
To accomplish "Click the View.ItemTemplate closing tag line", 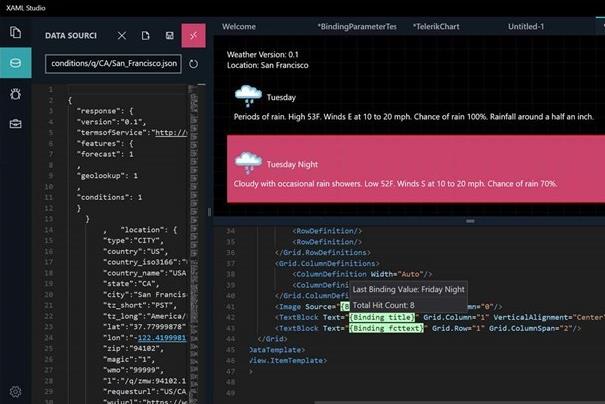I will point(288,360).
